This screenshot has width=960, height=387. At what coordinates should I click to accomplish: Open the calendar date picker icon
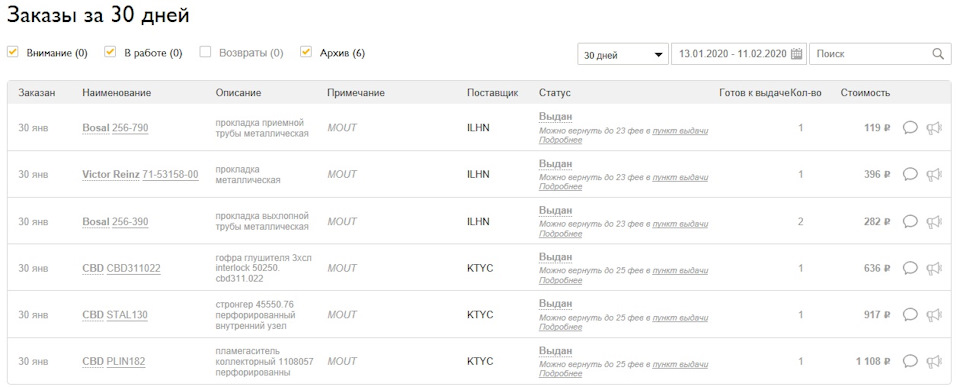[796, 54]
